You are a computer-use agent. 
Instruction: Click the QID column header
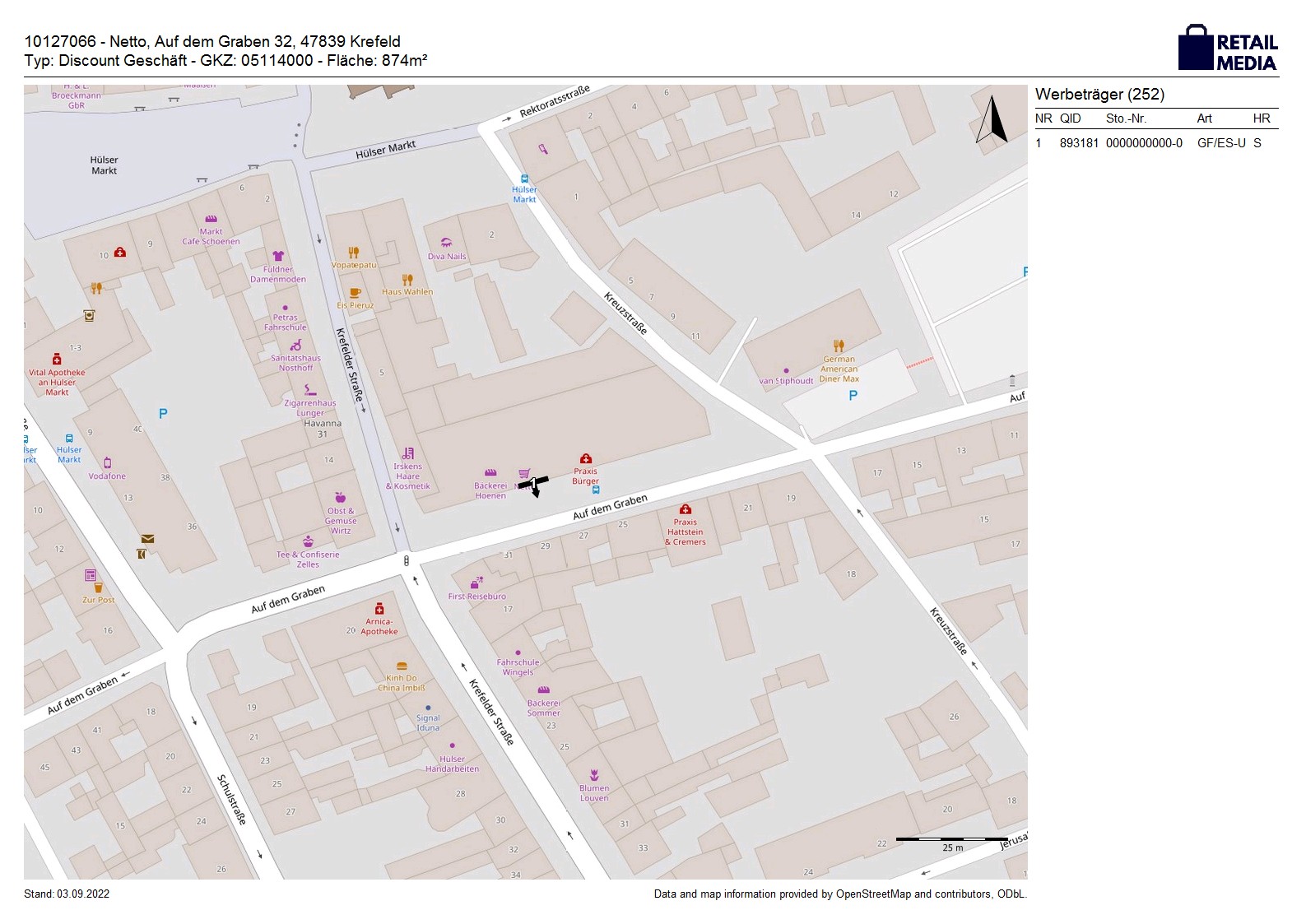click(1070, 118)
